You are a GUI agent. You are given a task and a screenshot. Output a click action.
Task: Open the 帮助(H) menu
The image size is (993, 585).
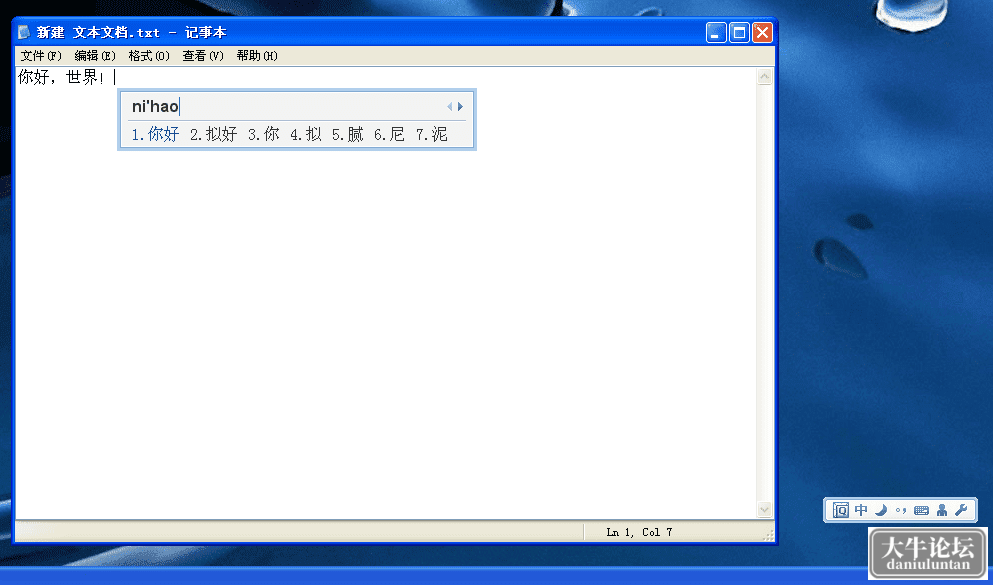tap(257, 56)
